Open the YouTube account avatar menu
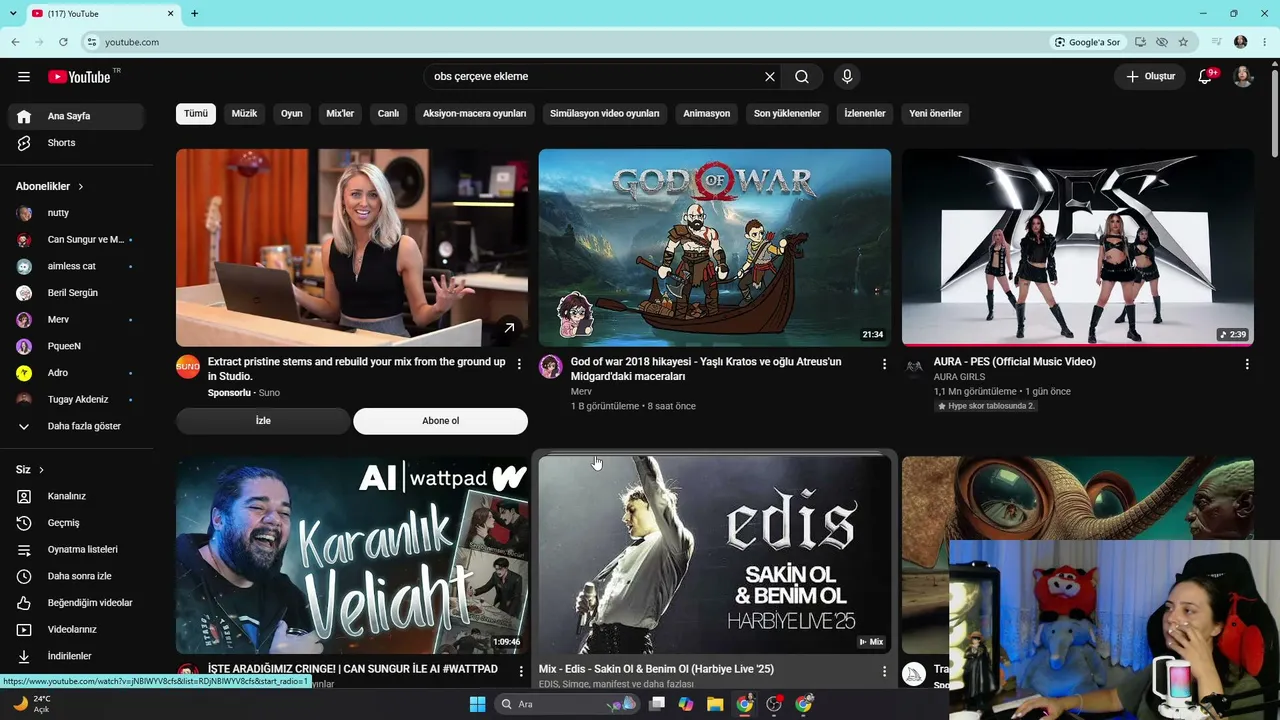Screen dimensions: 1280x720 [1243, 77]
